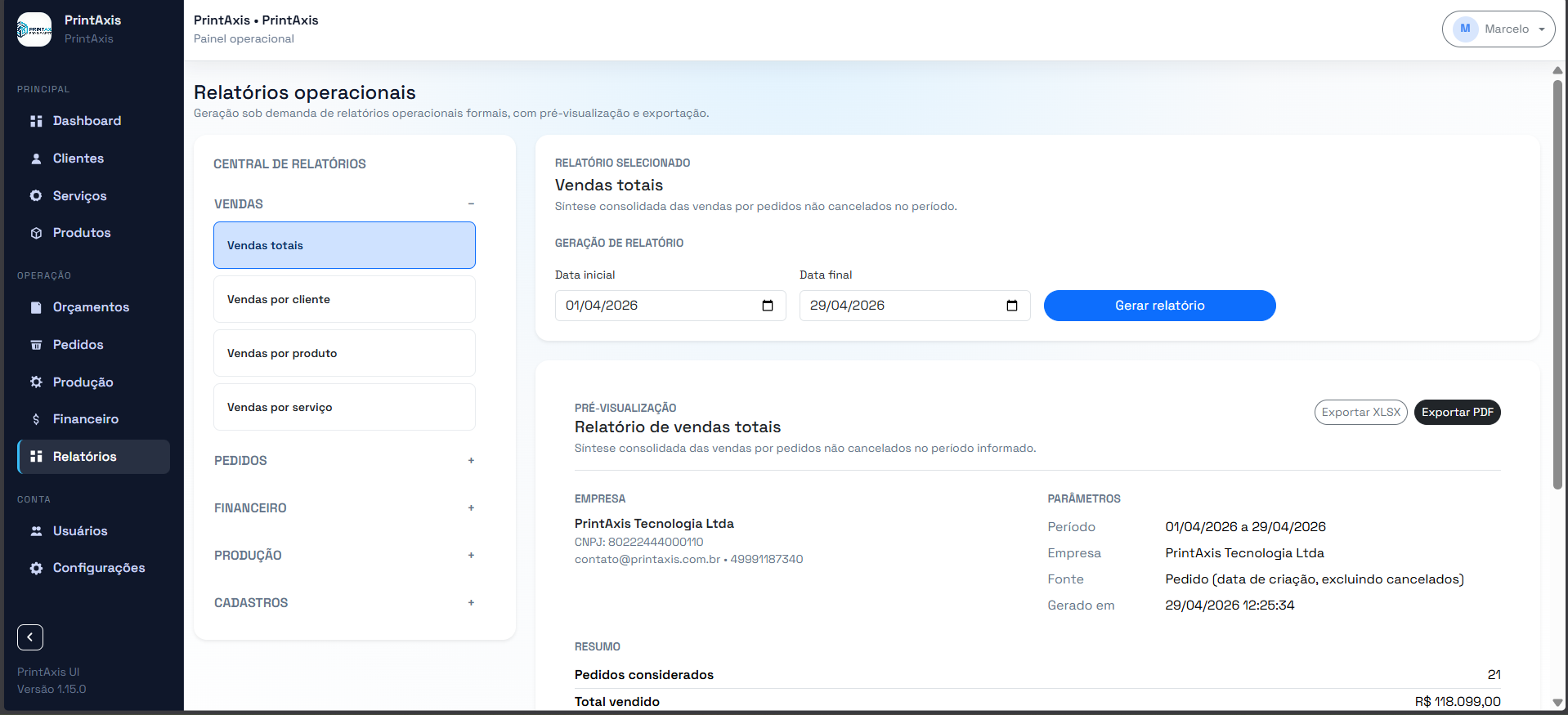Click the Serviços gear icon
The image size is (1568, 715).
(36, 196)
